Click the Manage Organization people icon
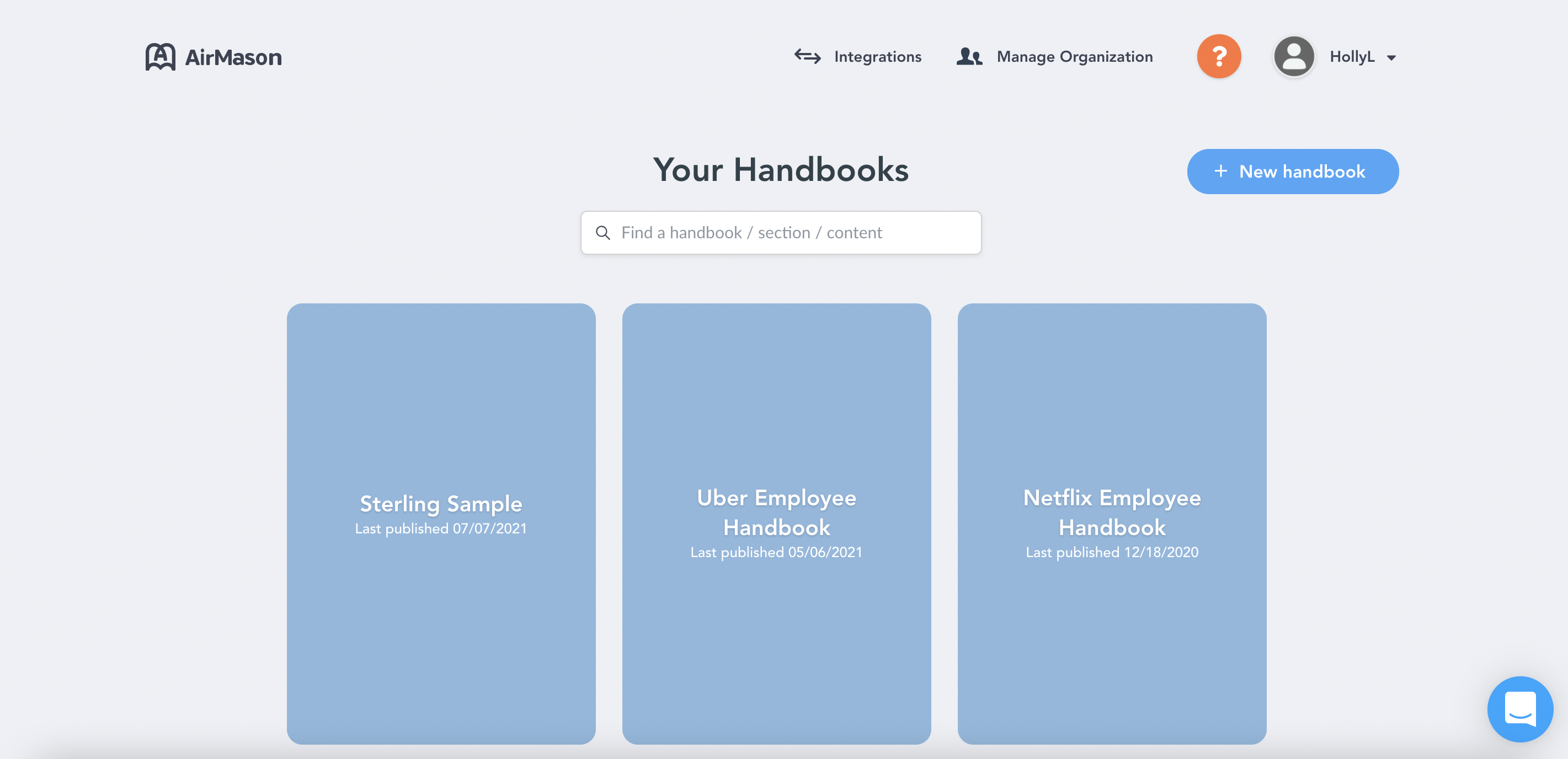1568x759 pixels. [x=969, y=56]
